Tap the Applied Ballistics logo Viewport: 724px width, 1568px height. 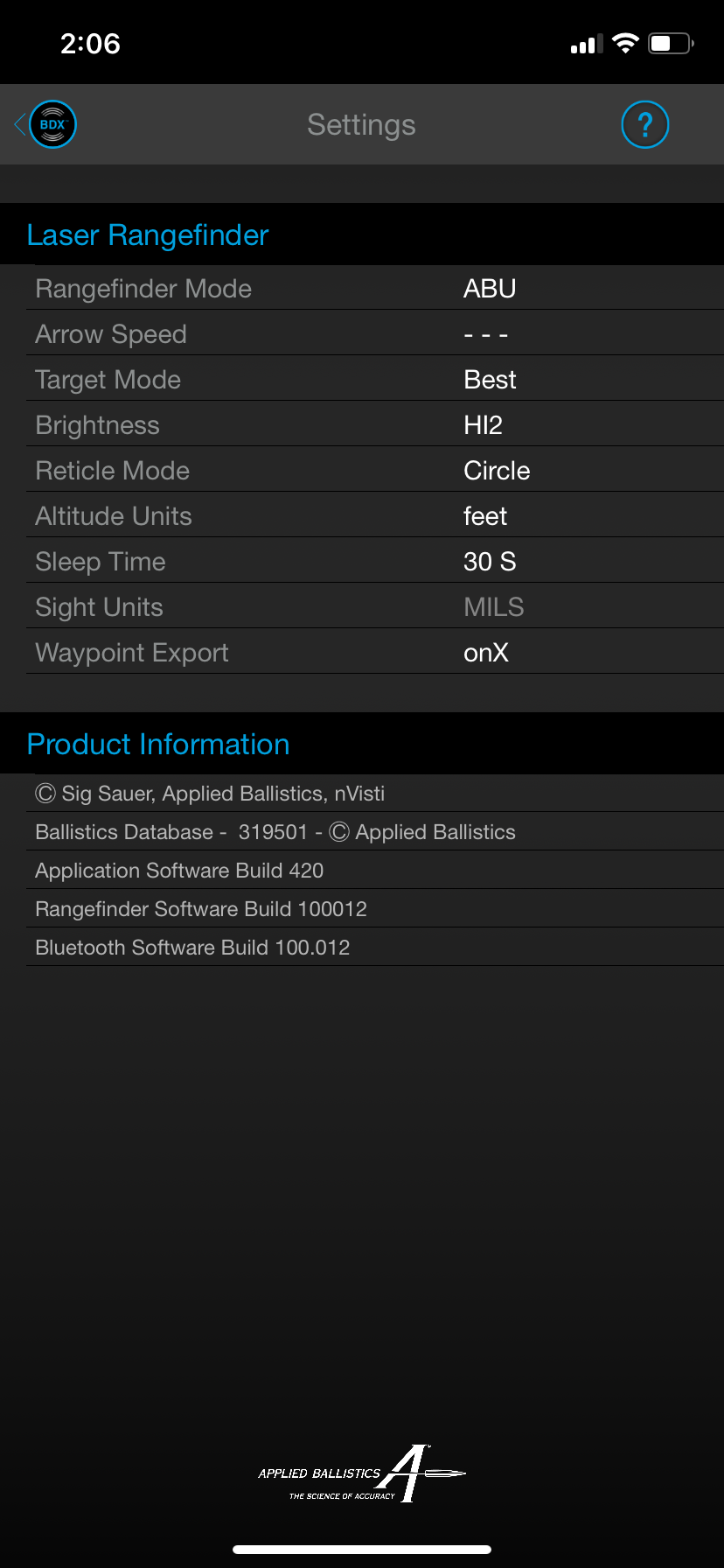tap(361, 1474)
